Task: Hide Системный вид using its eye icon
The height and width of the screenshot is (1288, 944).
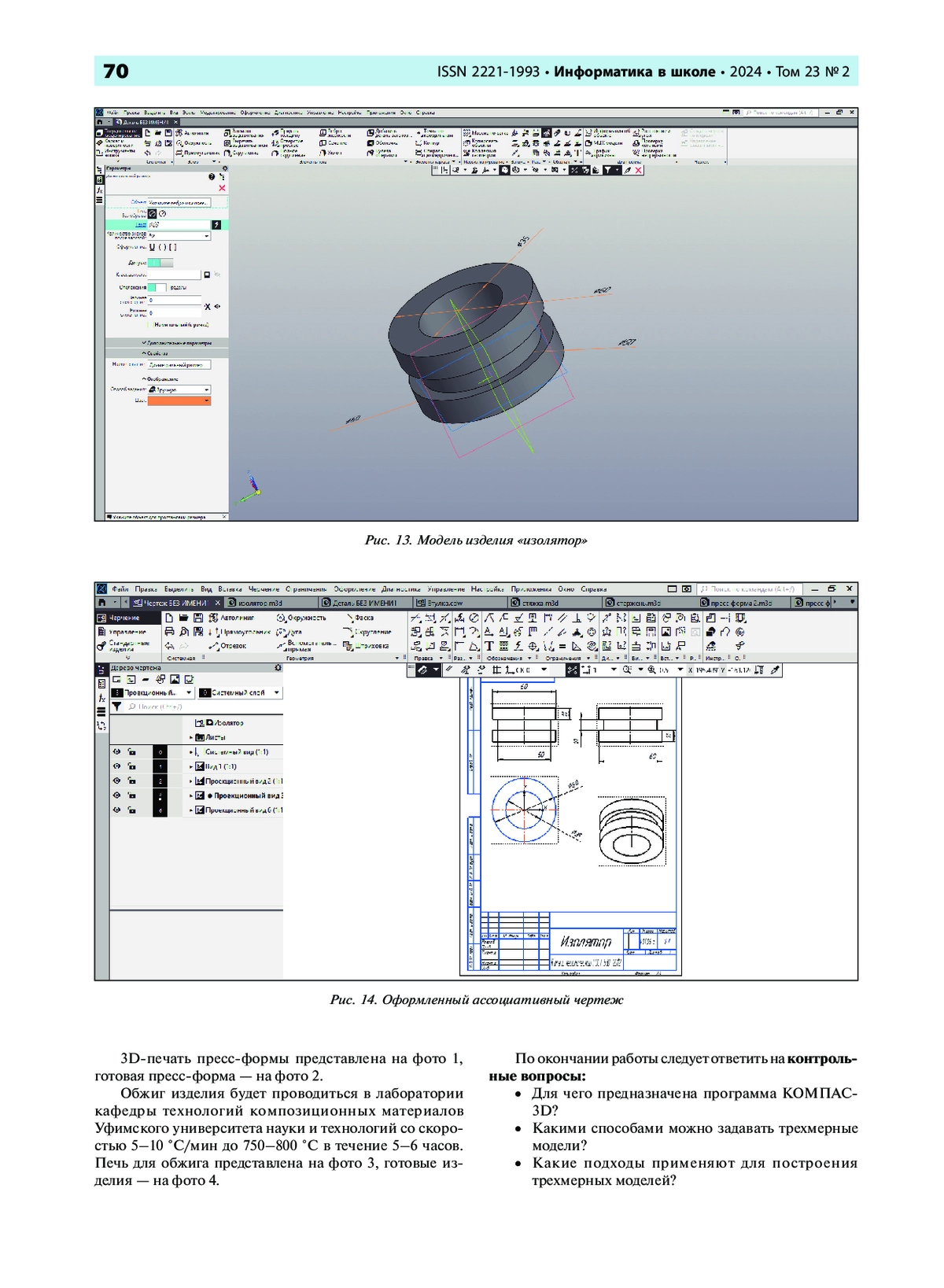Action: coord(117,752)
